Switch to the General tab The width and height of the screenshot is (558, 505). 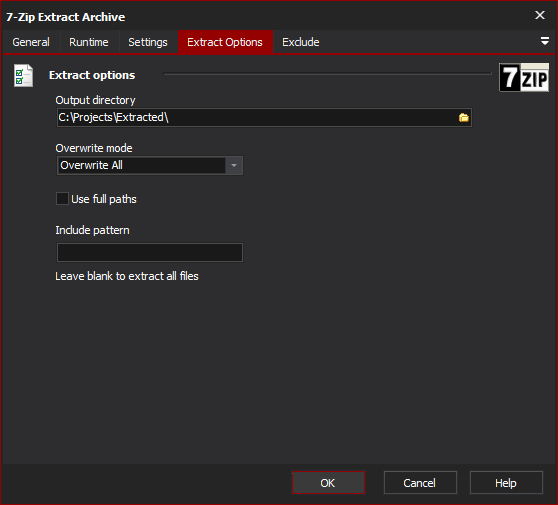coord(31,42)
